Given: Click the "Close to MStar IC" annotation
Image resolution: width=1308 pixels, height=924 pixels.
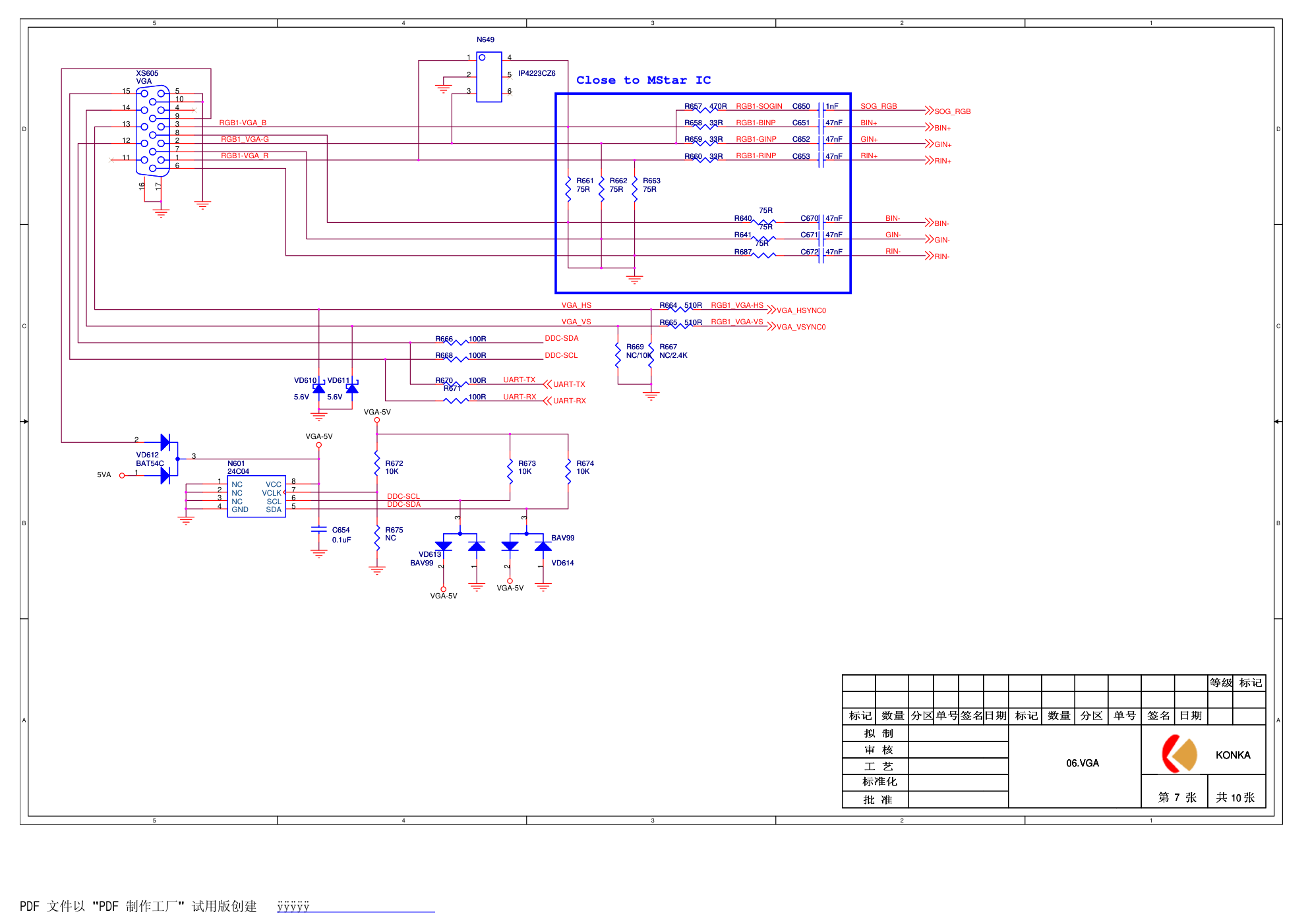Looking at the screenshot, I should coord(643,80).
